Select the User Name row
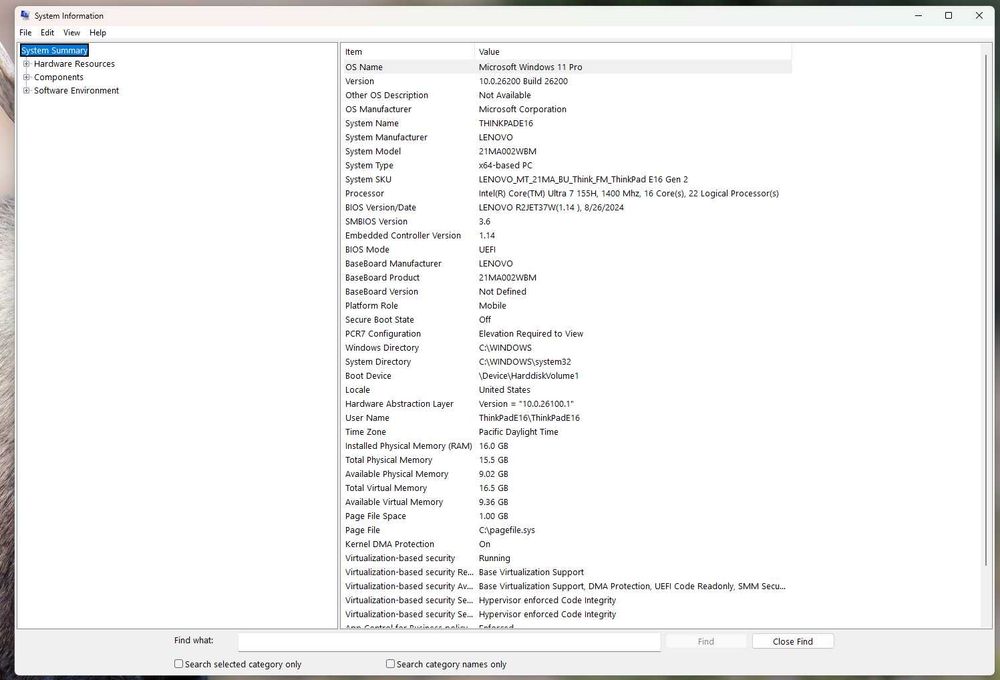The image size is (1000, 680). pos(566,418)
